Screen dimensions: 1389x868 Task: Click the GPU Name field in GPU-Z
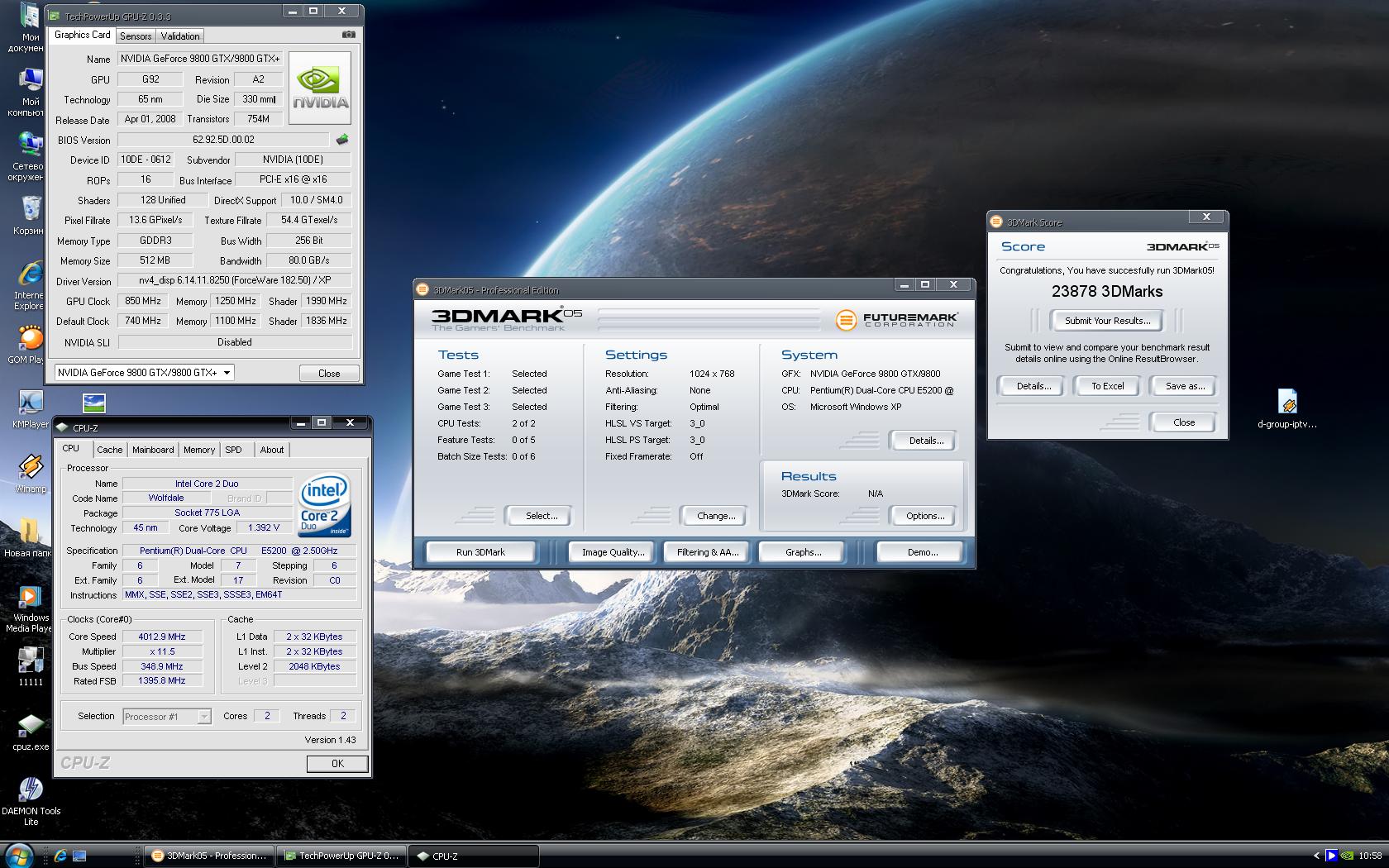(200, 59)
